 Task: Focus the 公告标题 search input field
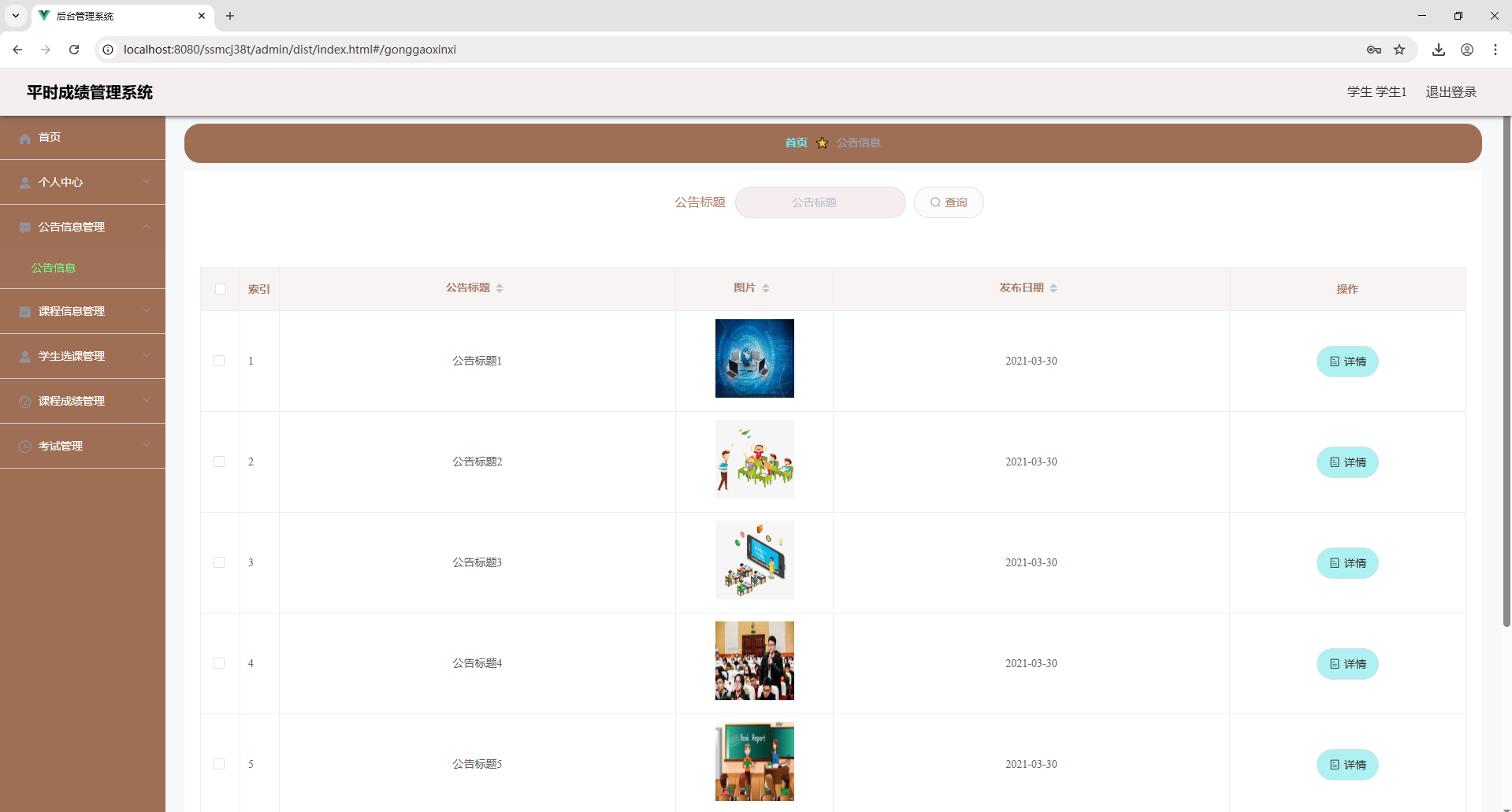tap(820, 202)
